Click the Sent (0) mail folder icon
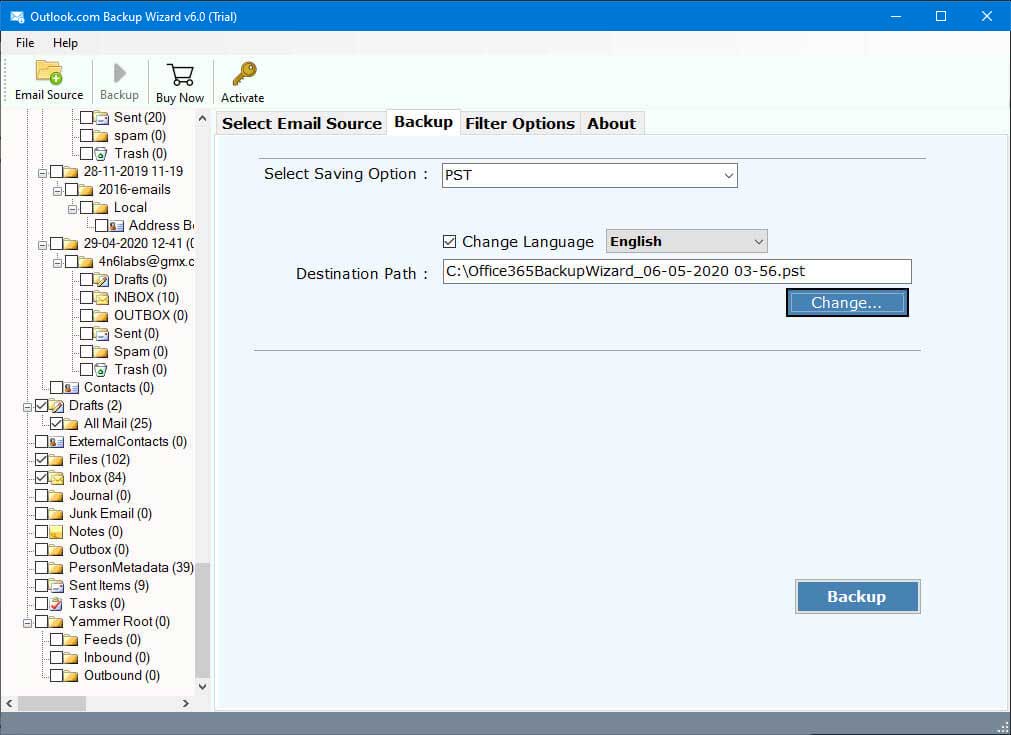The height and width of the screenshot is (735, 1011). click(101, 334)
